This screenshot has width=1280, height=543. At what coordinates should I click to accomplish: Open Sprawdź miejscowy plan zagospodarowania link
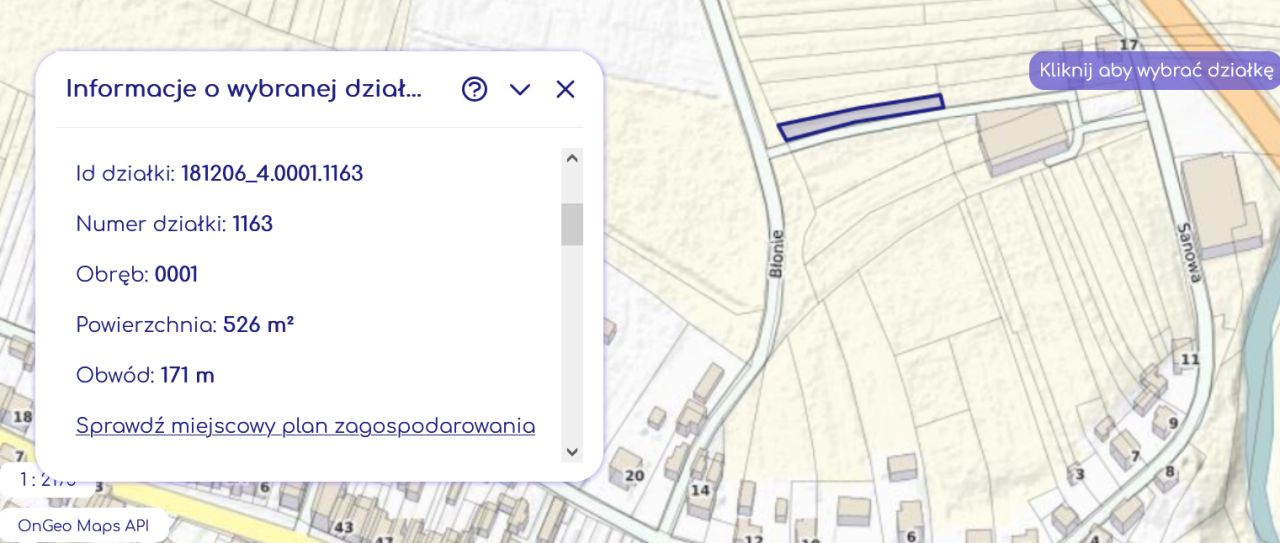(305, 426)
